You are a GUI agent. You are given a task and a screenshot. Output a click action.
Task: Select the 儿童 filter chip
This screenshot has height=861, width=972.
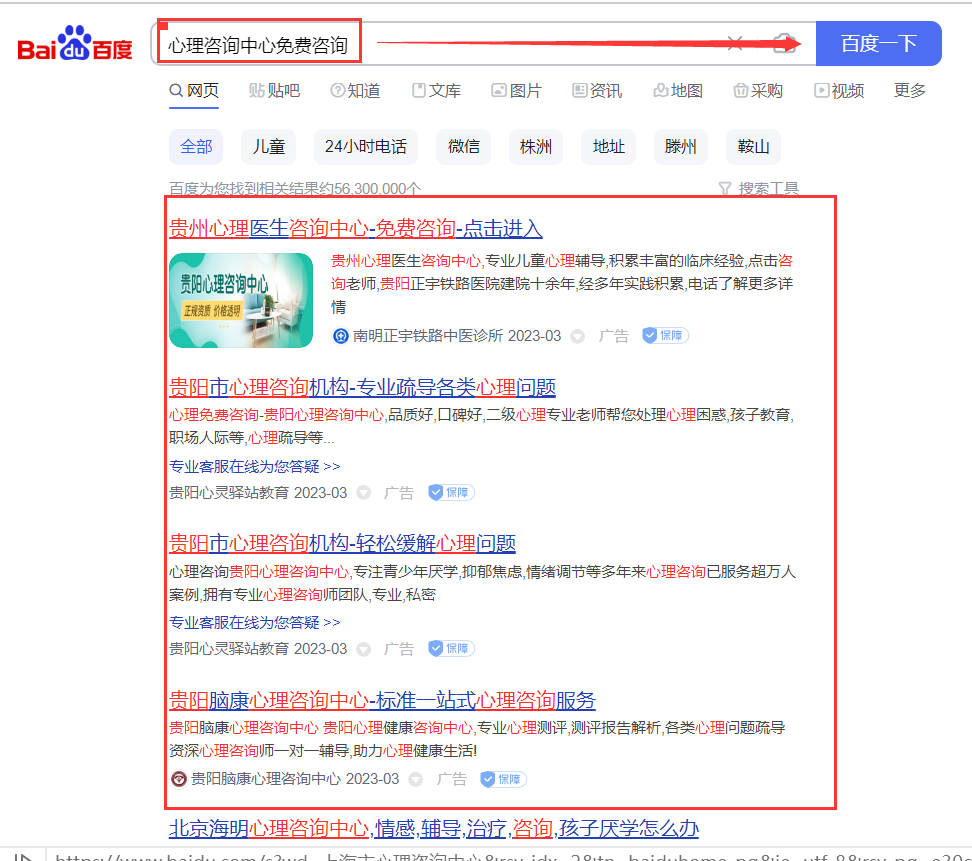click(x=268, y=147)
